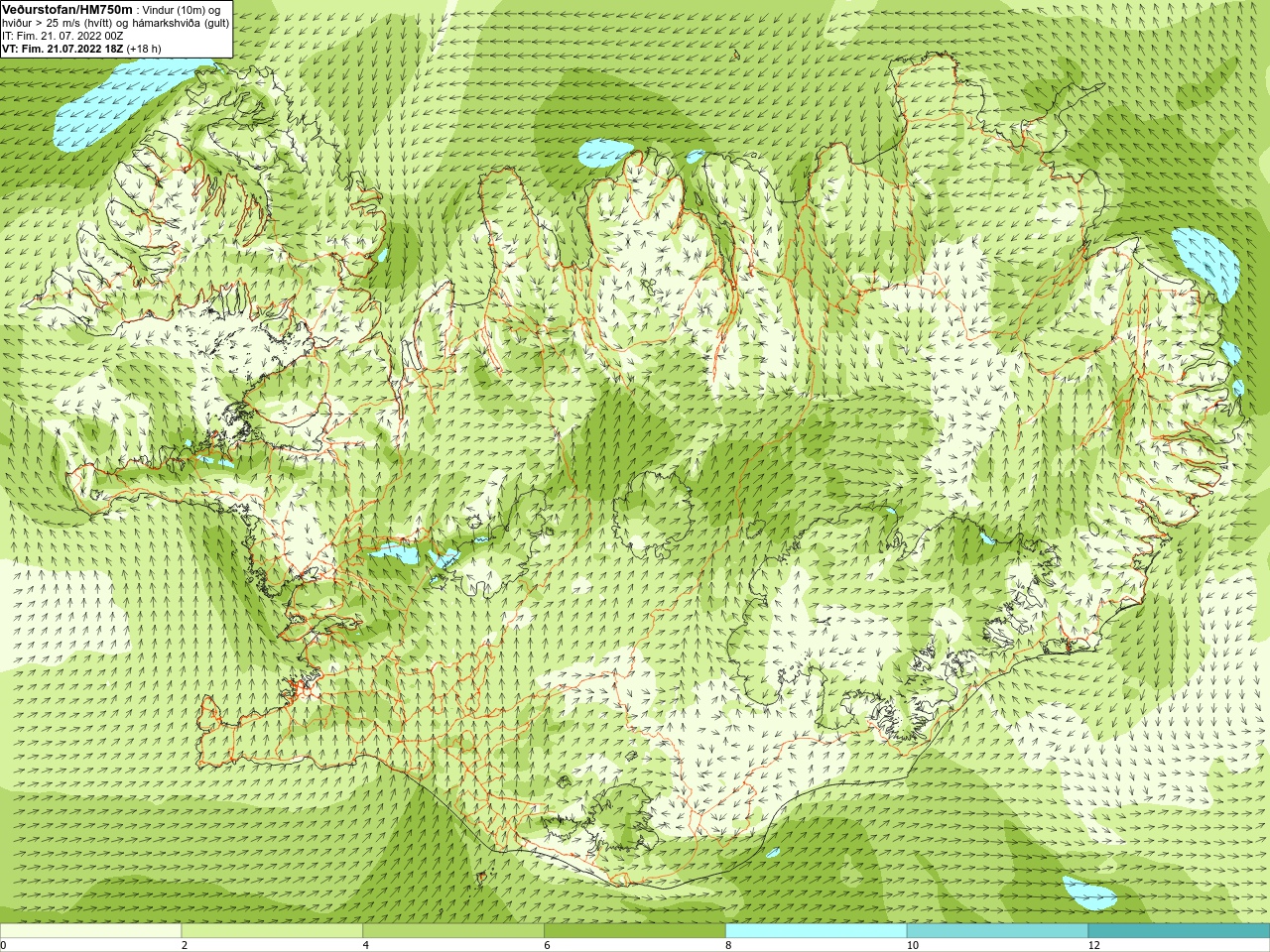This screenshot has width=1270, height=952.
Task: Click the '6' label on the wind scale
Action: (x=548, y=946)
